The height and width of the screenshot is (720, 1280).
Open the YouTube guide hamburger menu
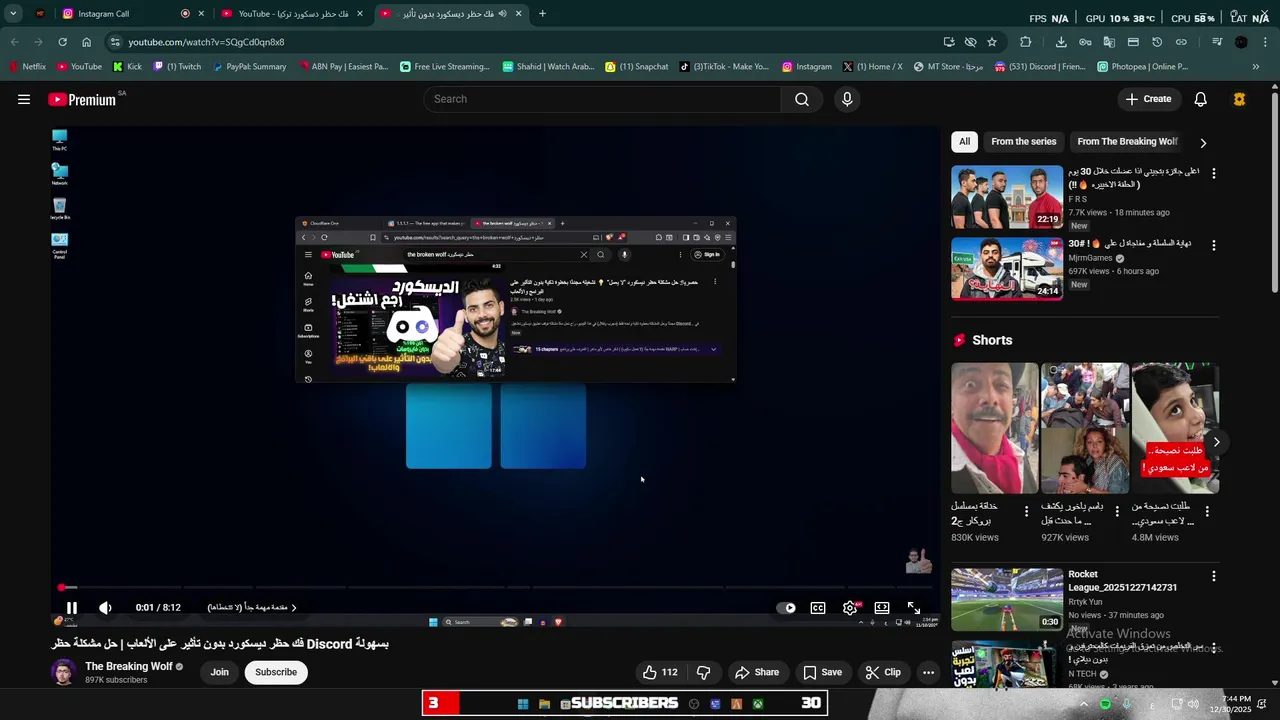coord(24,99)
